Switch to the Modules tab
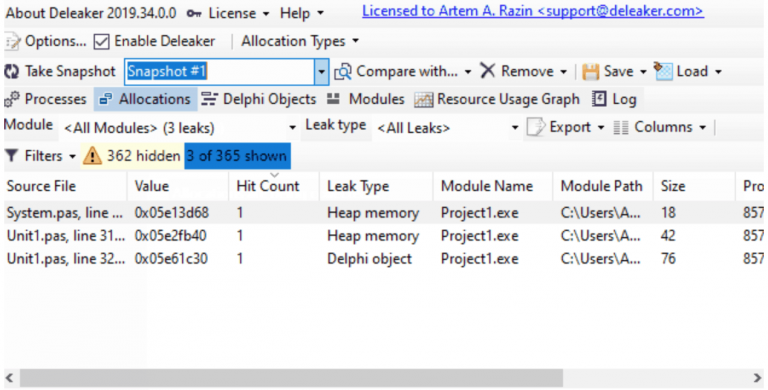The height and width of the screenshot is (390, 768). [x=366, y=99]
